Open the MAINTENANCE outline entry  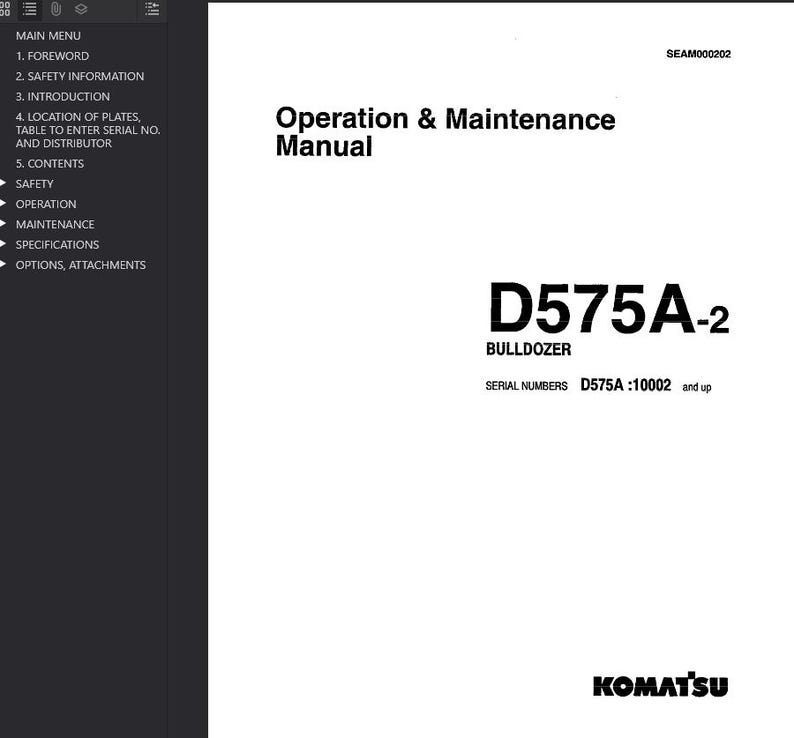click(x=55, y=224)
